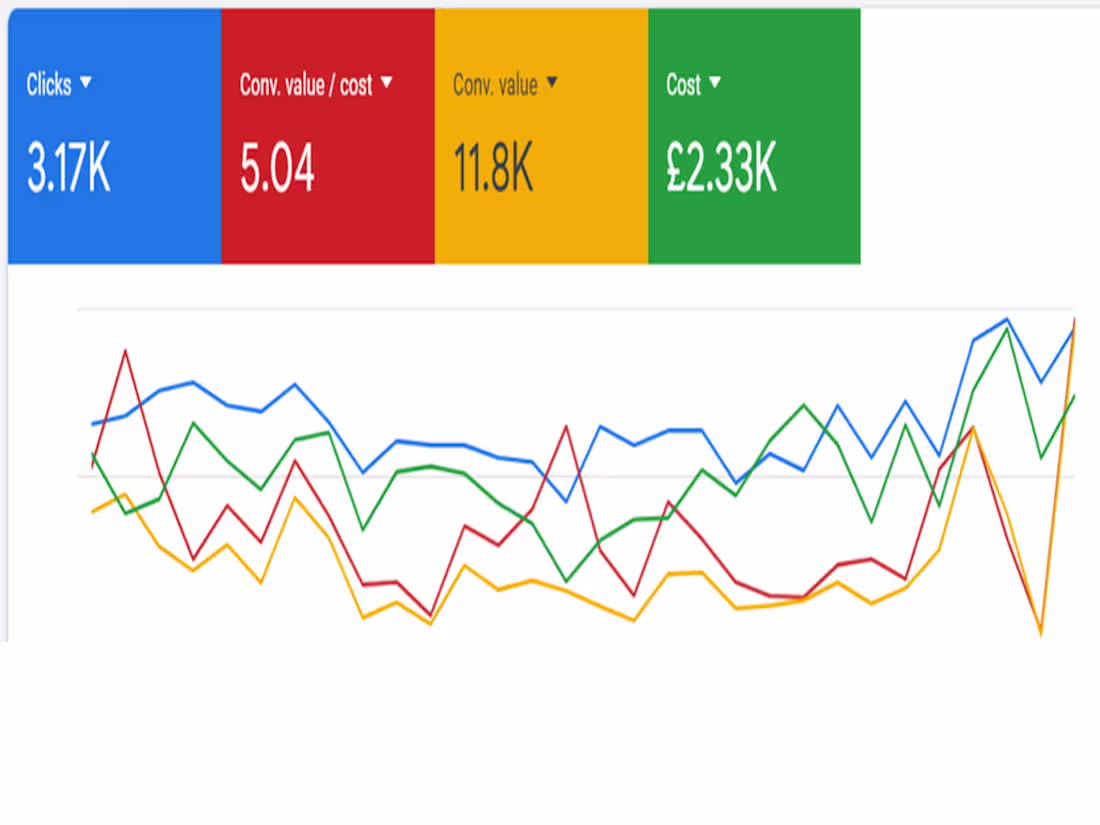The height and width of the screenshot is (825, 1100).
Task: Open the Clicks metric dropdown arrow
Action: click(x=86, y=85)
